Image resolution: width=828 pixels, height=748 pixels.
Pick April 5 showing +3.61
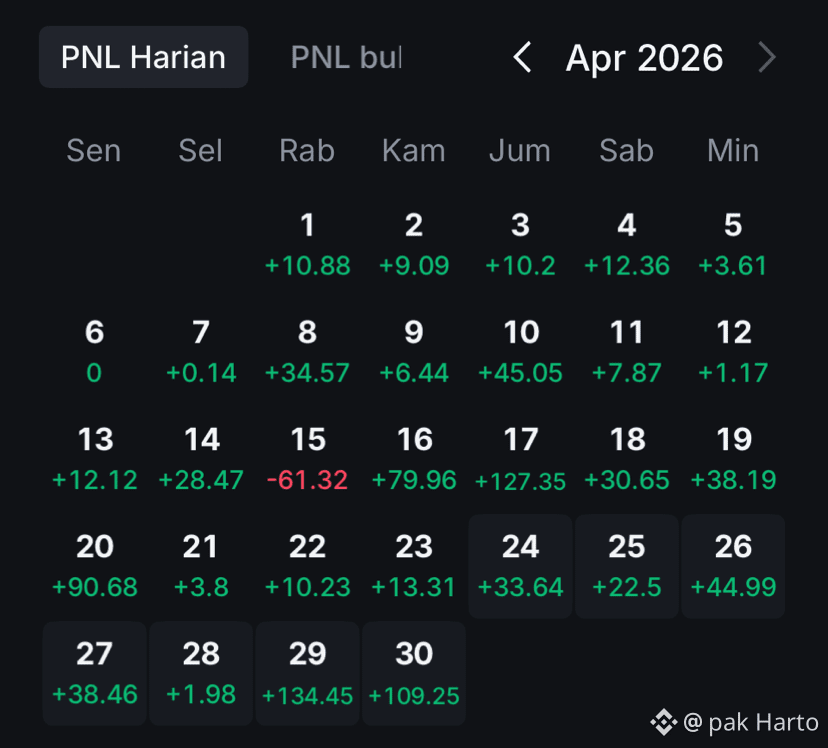pos(733,245)
